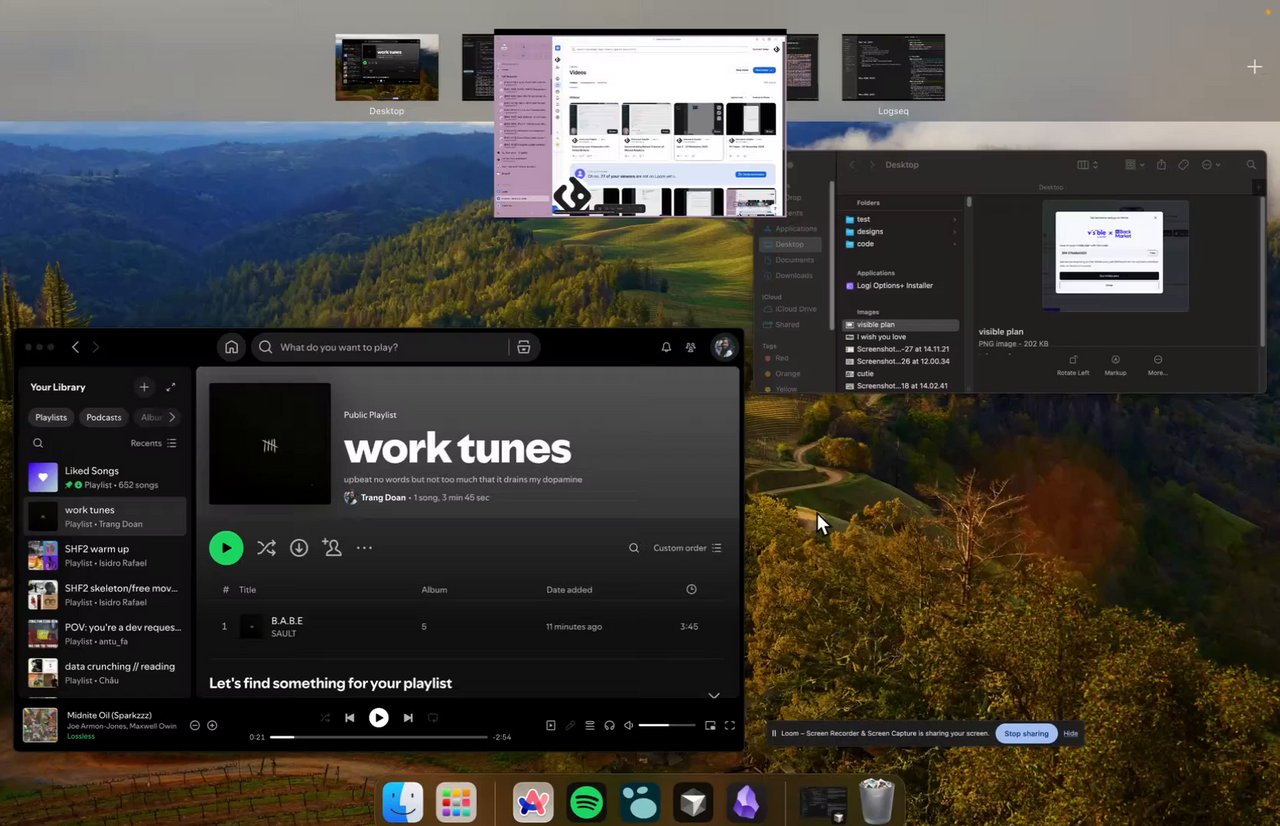This screenshot has height=826, width=1280.
Task: Open more options for work tunes playlist
Action: [364, 548]
